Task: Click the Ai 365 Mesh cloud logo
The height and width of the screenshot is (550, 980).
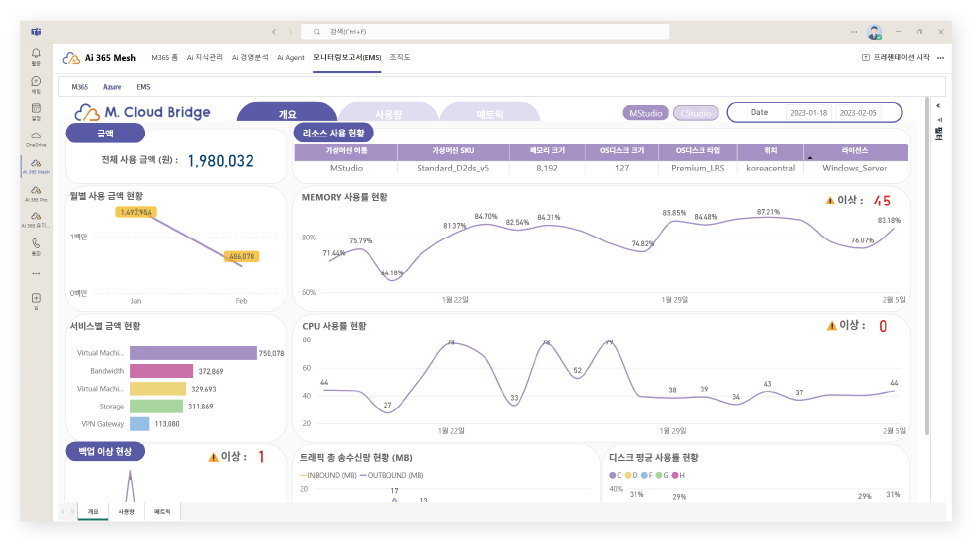Action: [71, 58]
